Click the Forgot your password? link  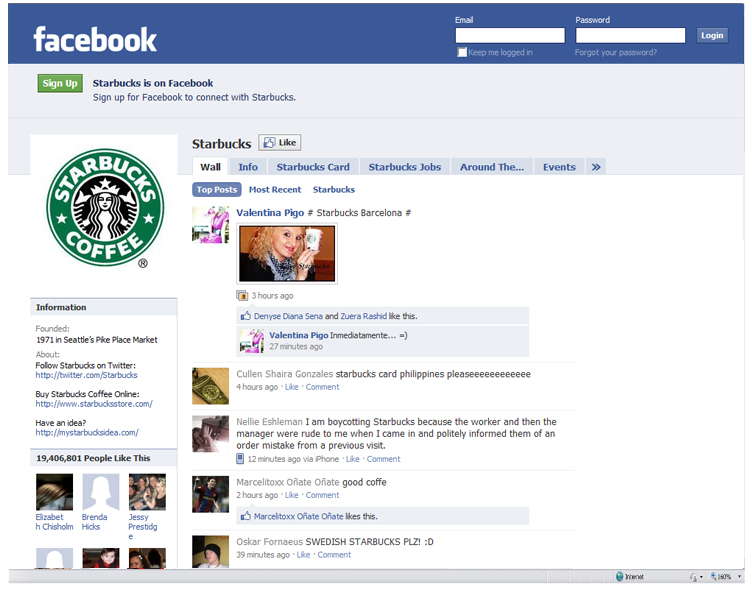tap(616, 52)
